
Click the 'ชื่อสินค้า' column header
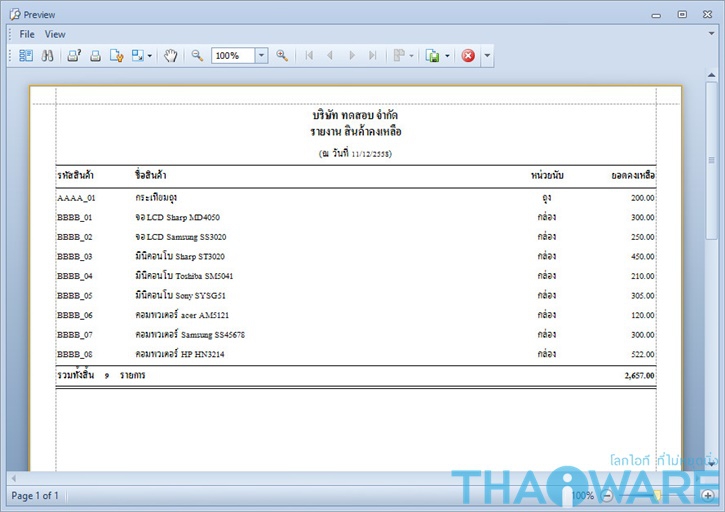point(151,175)
